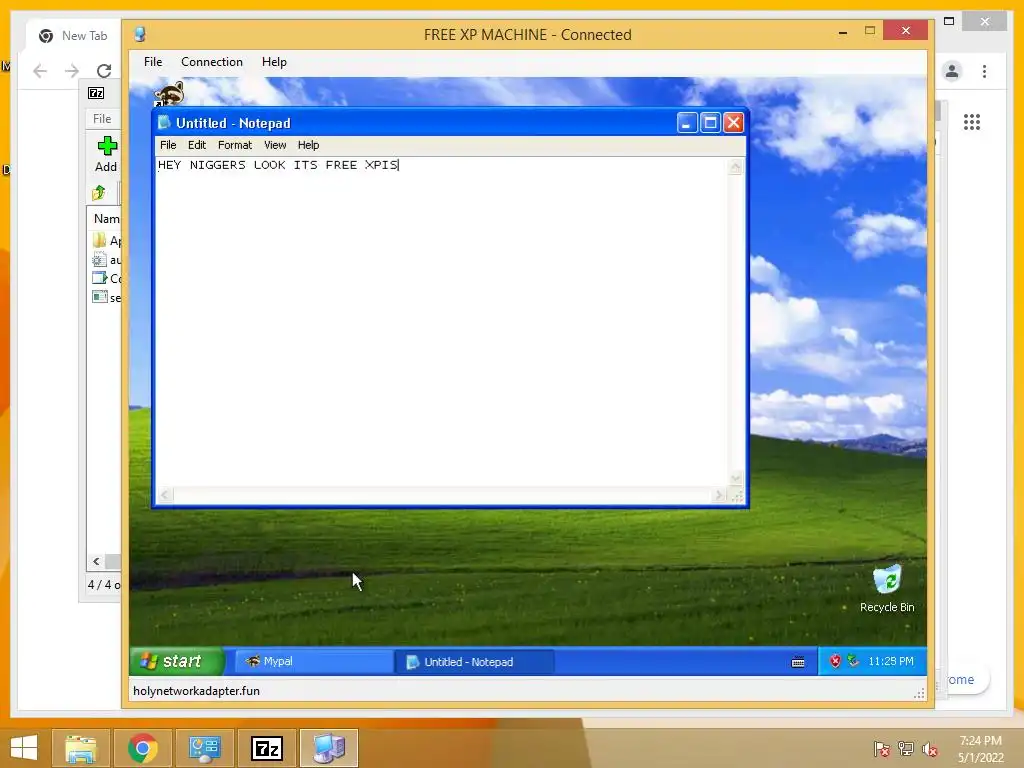Viewport: 1024px width, 768px height.
Task: Click Notepad horizontal scrollbar right arrow
Action: [720, 495]
